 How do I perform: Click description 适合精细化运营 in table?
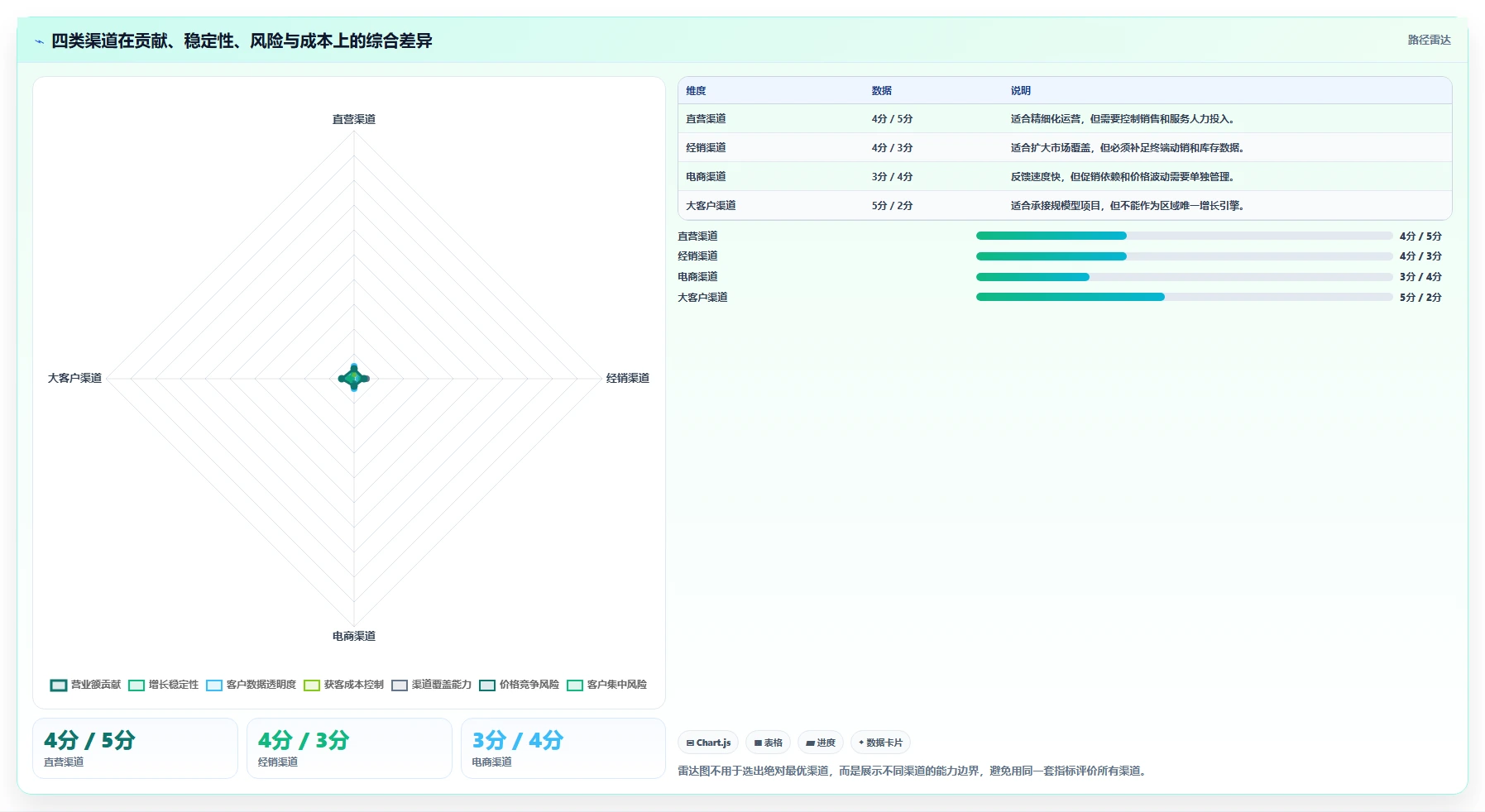point(1124,119)
